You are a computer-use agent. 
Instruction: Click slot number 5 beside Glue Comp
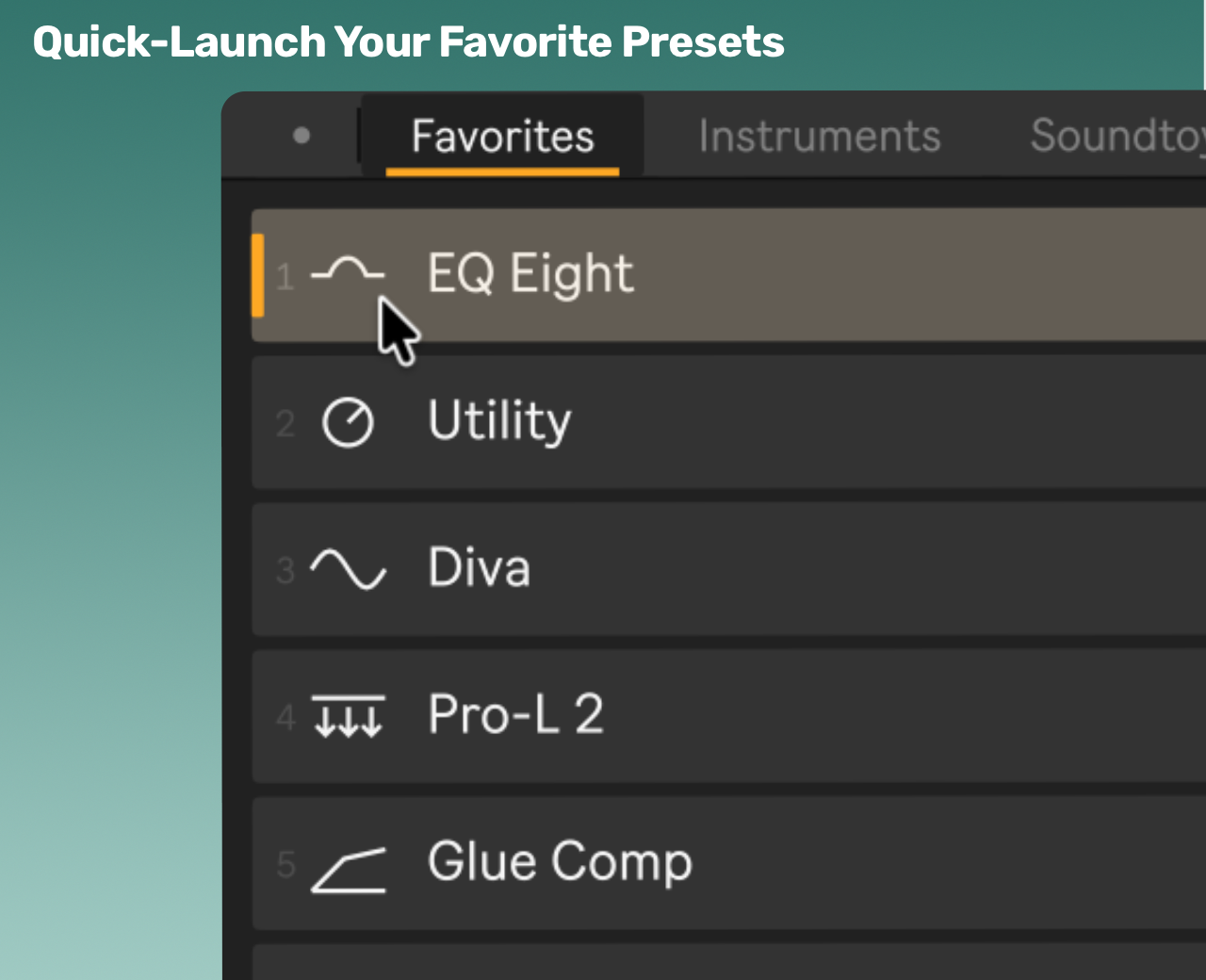285,864
